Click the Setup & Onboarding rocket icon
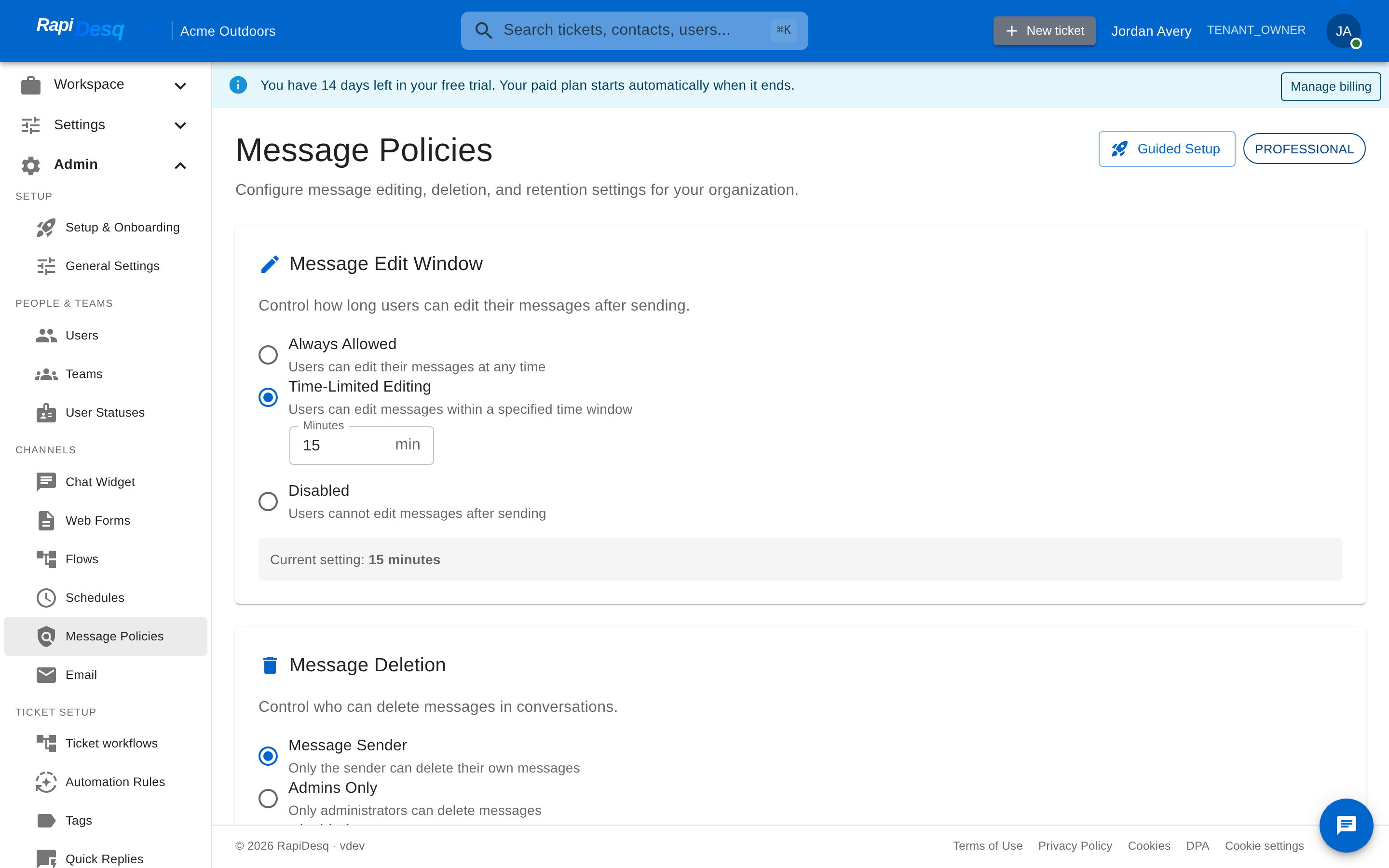The height and width of the screenshot is (868, 1389). (46, 228)
